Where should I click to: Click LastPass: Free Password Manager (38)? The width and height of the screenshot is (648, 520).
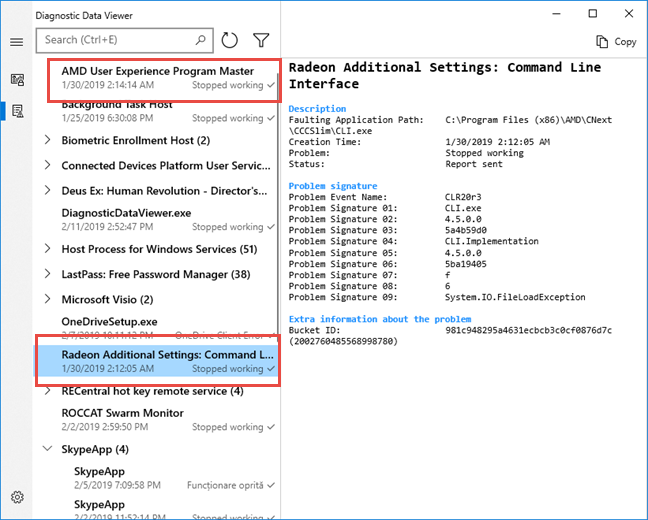pos(156,274)
